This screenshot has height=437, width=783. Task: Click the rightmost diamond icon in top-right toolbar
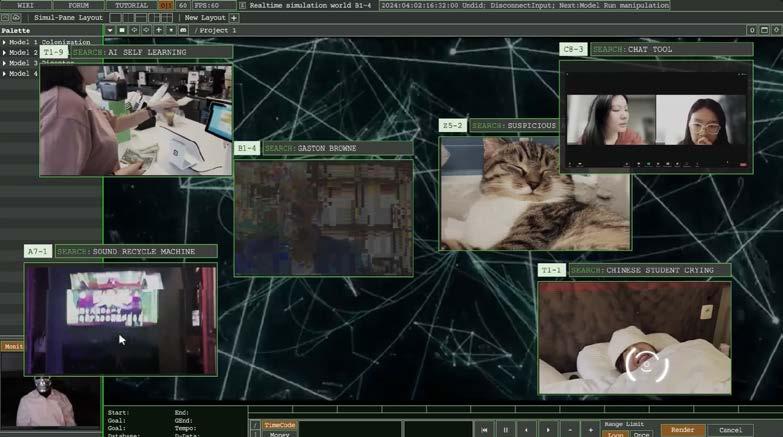pyautogui.click(x=777, y=30)
